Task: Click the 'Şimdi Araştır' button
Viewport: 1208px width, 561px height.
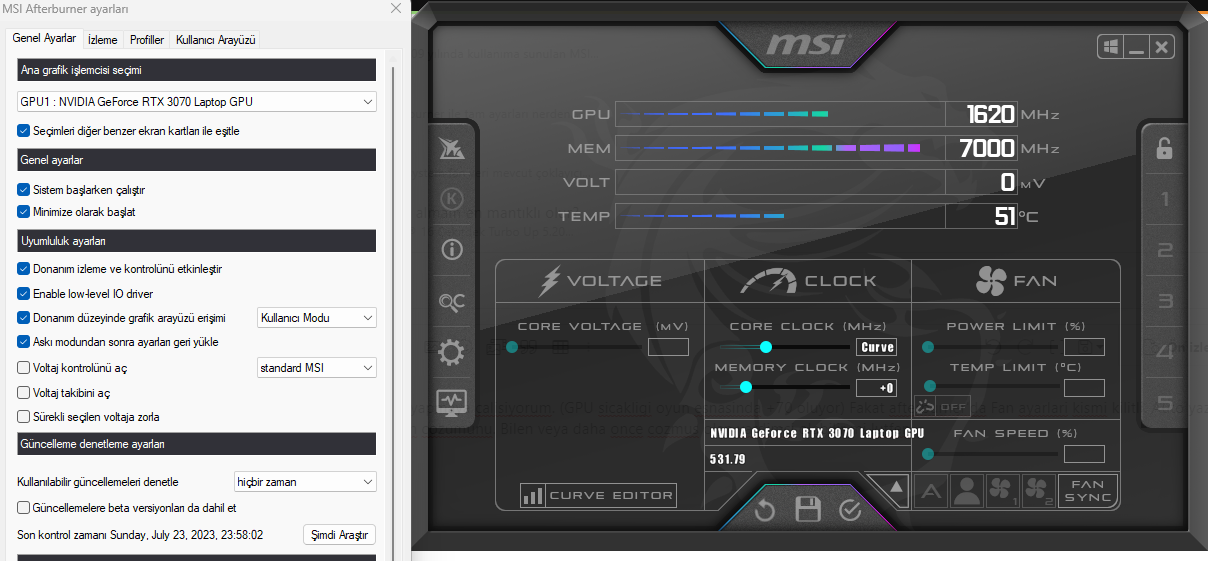Action: [340, 535]
